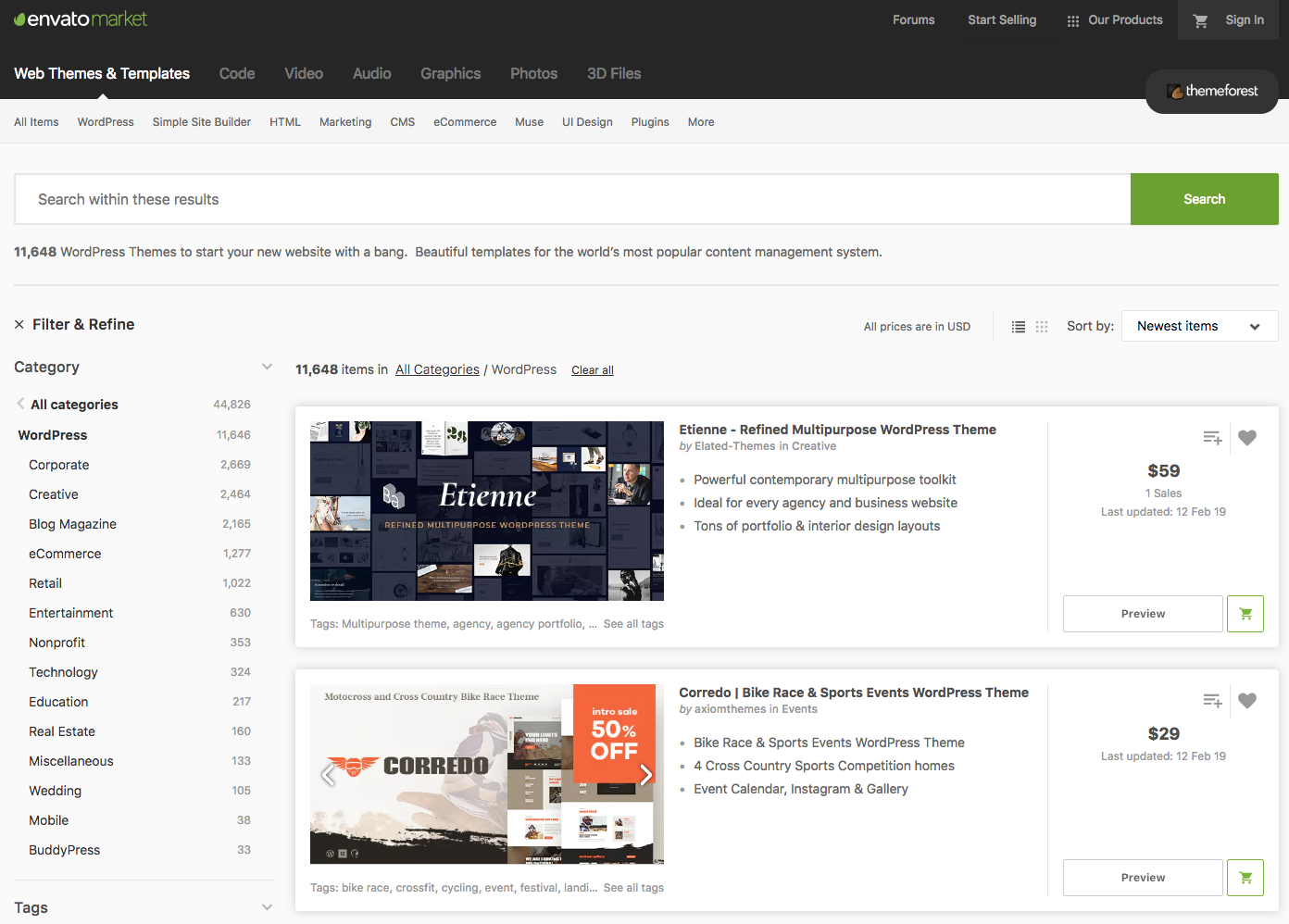Switch to list view layout
The width and height of the screenshot is (1289, 924).
coord(1019,327)
